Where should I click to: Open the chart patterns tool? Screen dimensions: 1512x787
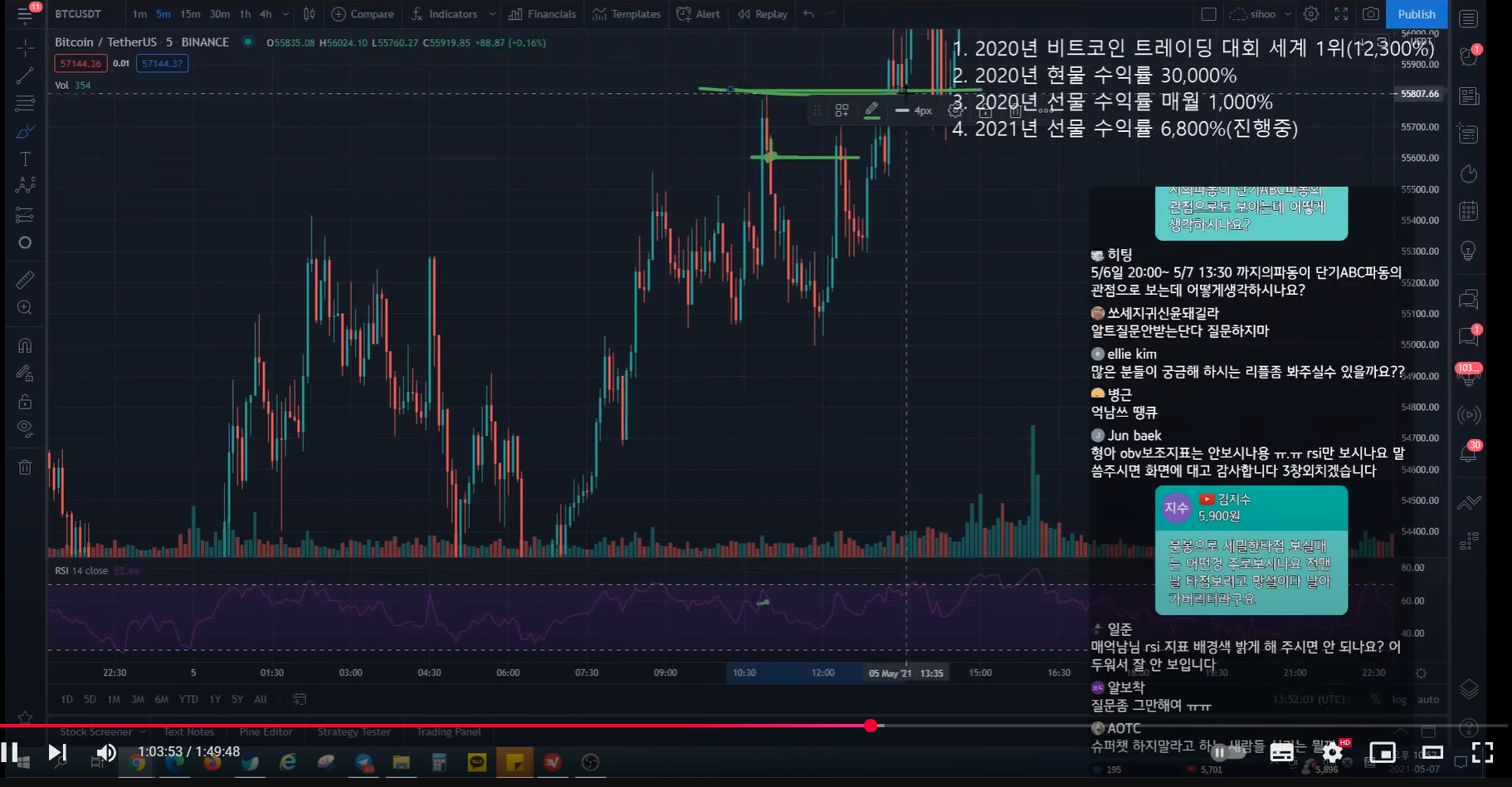[25, 186]
